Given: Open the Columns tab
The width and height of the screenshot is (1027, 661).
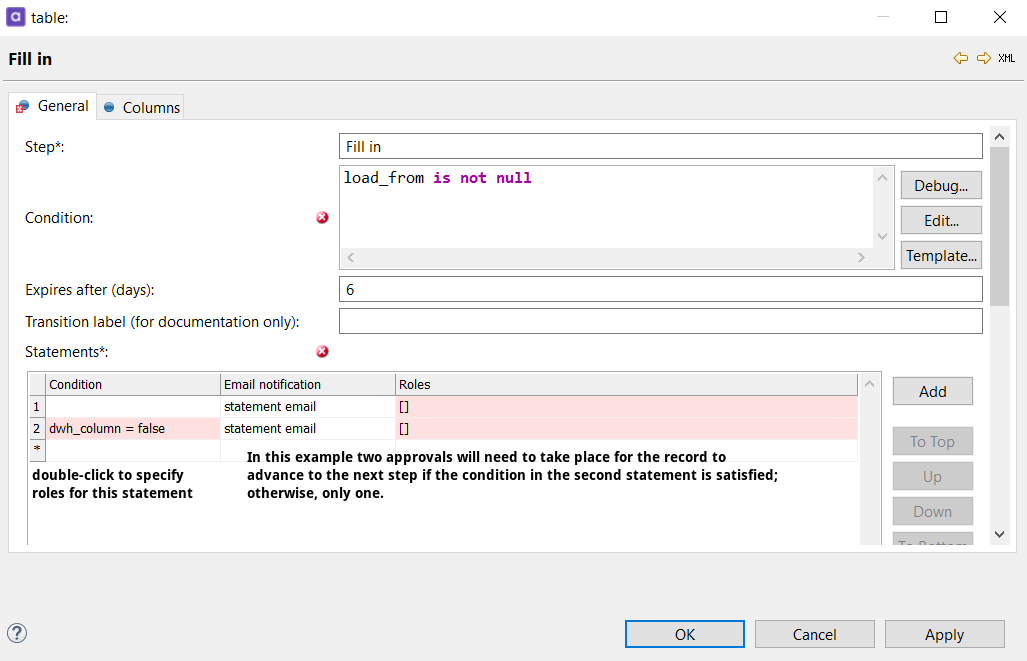Looking at the screenshot, I should point(142,108).
